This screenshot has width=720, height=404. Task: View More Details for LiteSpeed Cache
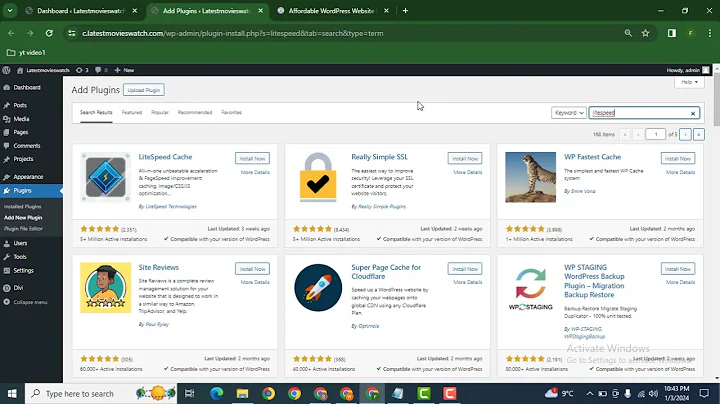point(255,172)
